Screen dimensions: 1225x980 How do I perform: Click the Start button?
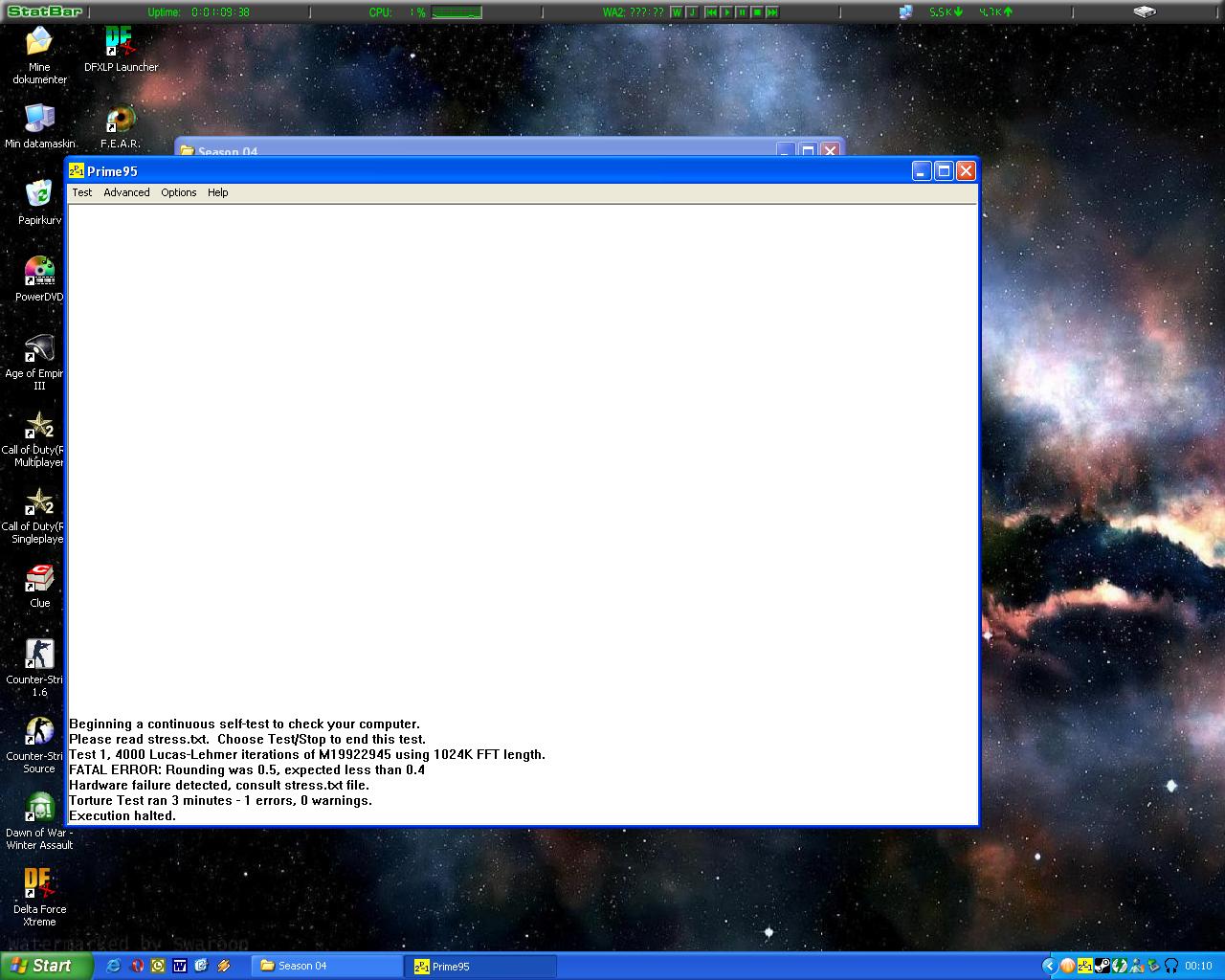coord(46,966)
